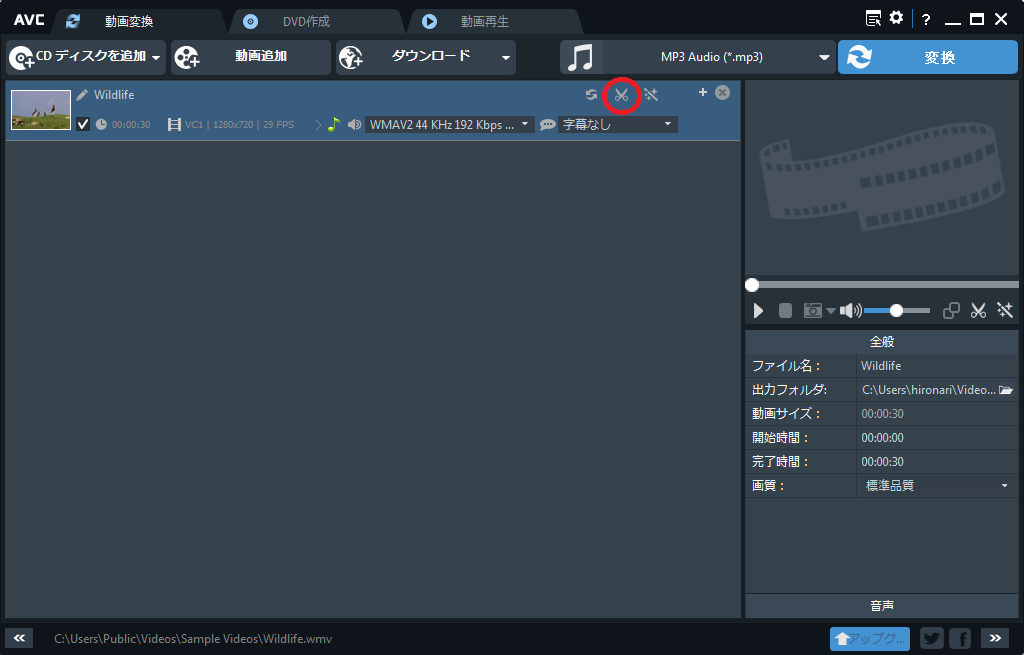Stop the preview playback

pos(785,311)
